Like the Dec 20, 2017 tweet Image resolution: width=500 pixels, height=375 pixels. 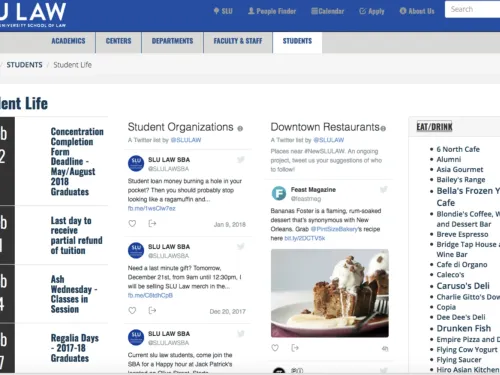tap(132, 310)
